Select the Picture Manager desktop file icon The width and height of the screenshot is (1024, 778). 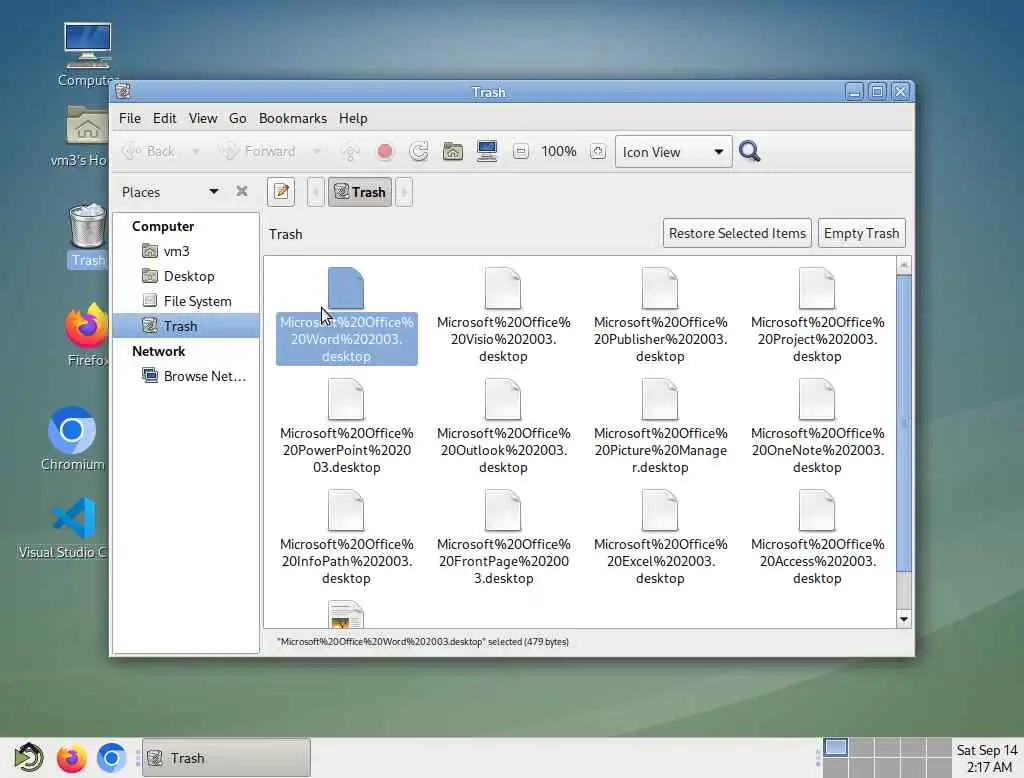click(660, 399)
